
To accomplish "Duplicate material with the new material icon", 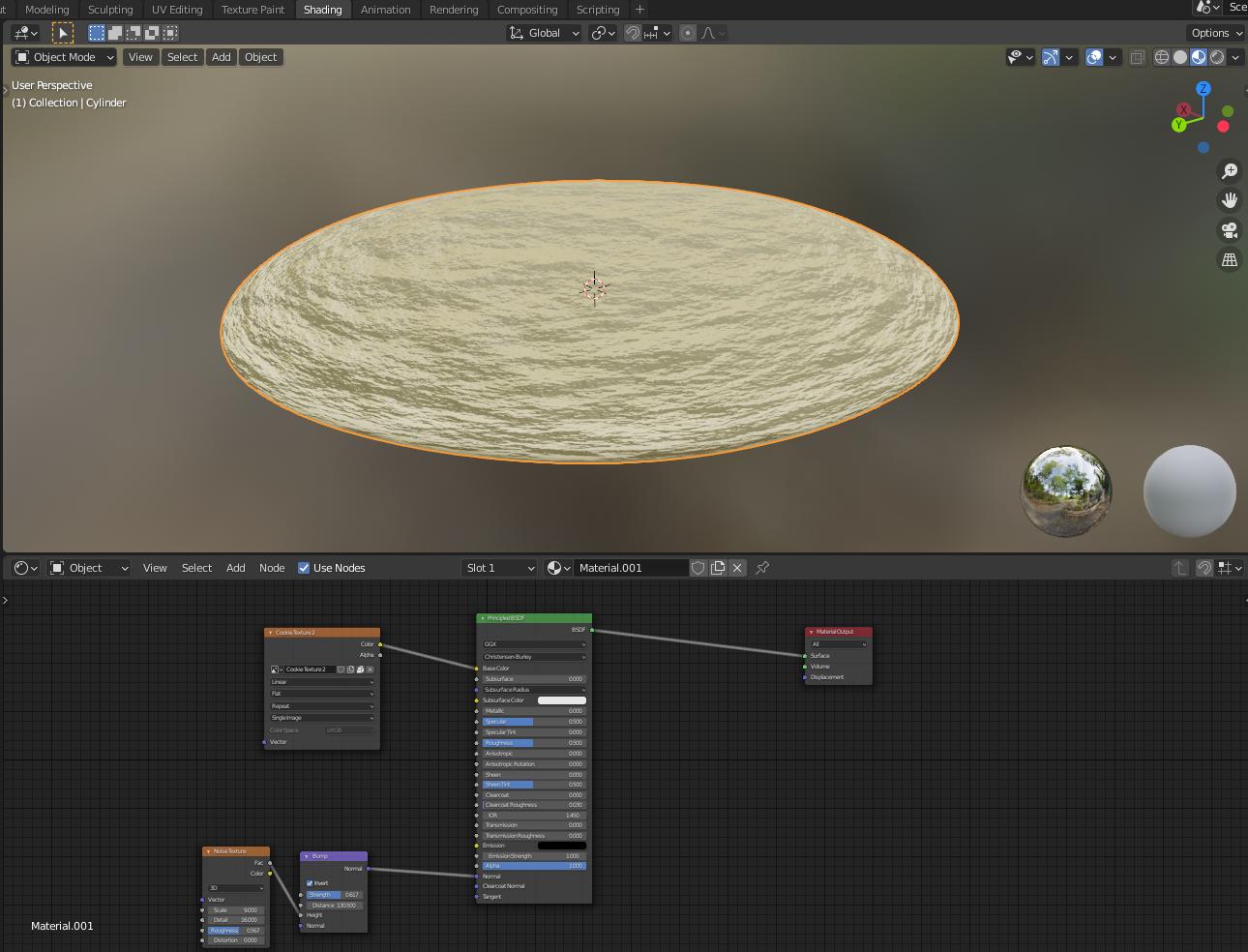I will (718, 568).
